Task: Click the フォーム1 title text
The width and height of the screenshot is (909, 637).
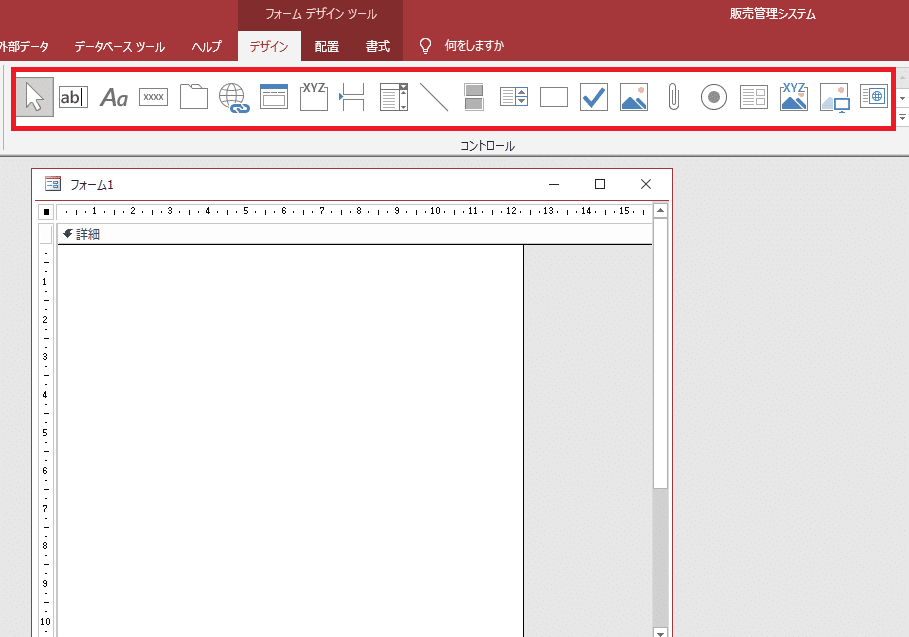Action: point(92,185)
